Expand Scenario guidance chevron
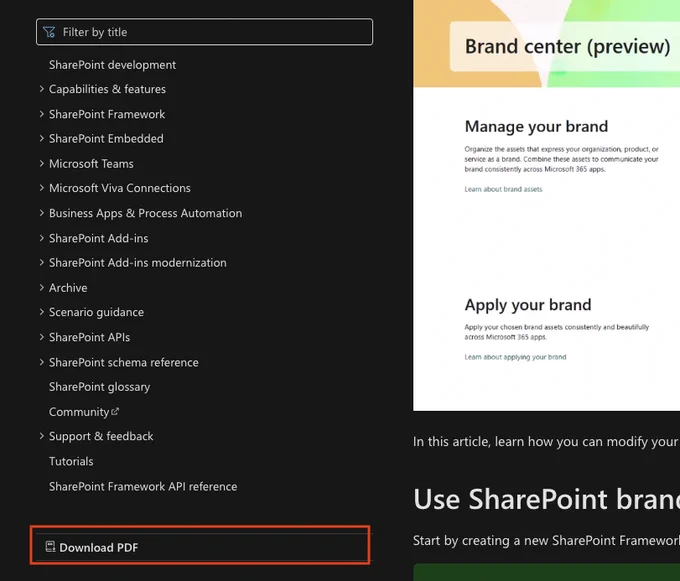This screenshot has width=680, height=581. coord(42,312)
